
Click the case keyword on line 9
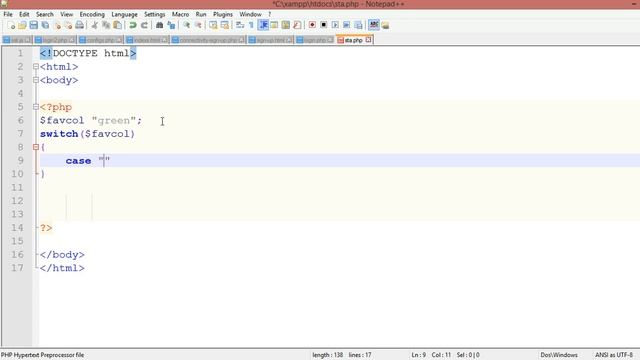tap(78, 161)
